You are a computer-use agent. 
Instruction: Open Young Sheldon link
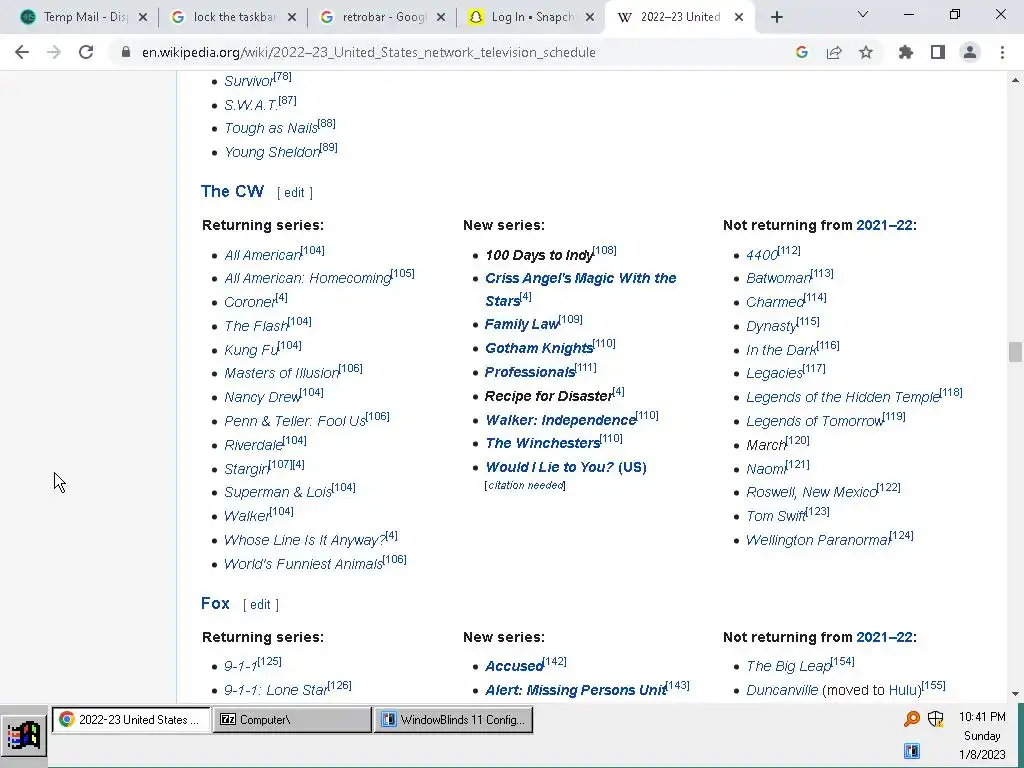point(272,152)
